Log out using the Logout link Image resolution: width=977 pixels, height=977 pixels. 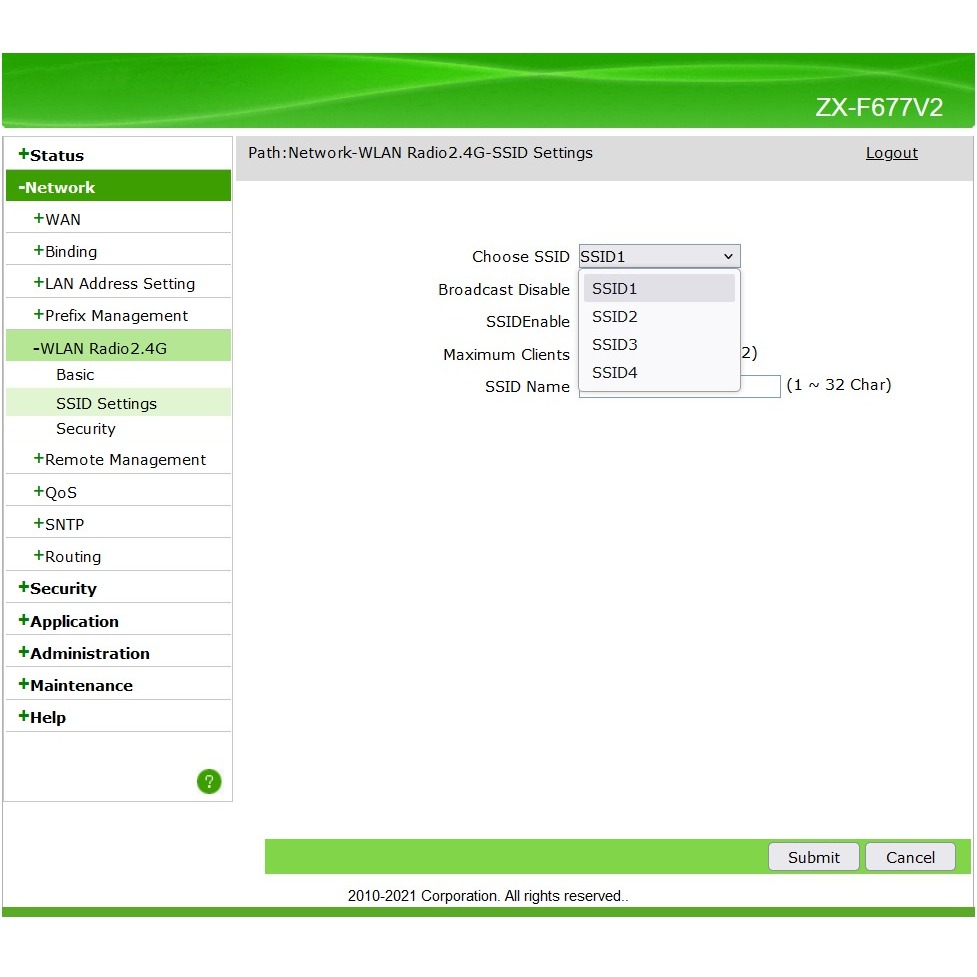click(x=891, y=153)
